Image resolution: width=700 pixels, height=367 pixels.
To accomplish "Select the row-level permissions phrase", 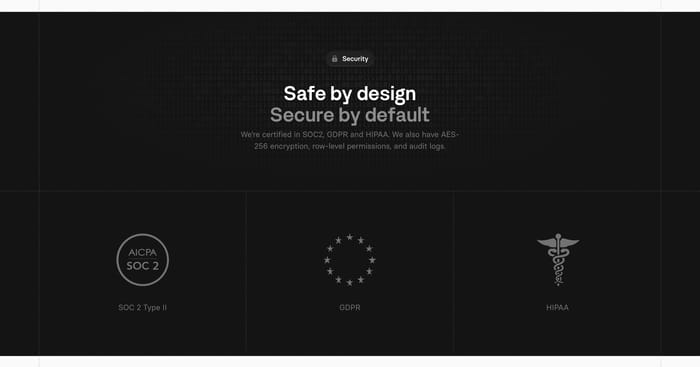I will [x=351, y=146].
